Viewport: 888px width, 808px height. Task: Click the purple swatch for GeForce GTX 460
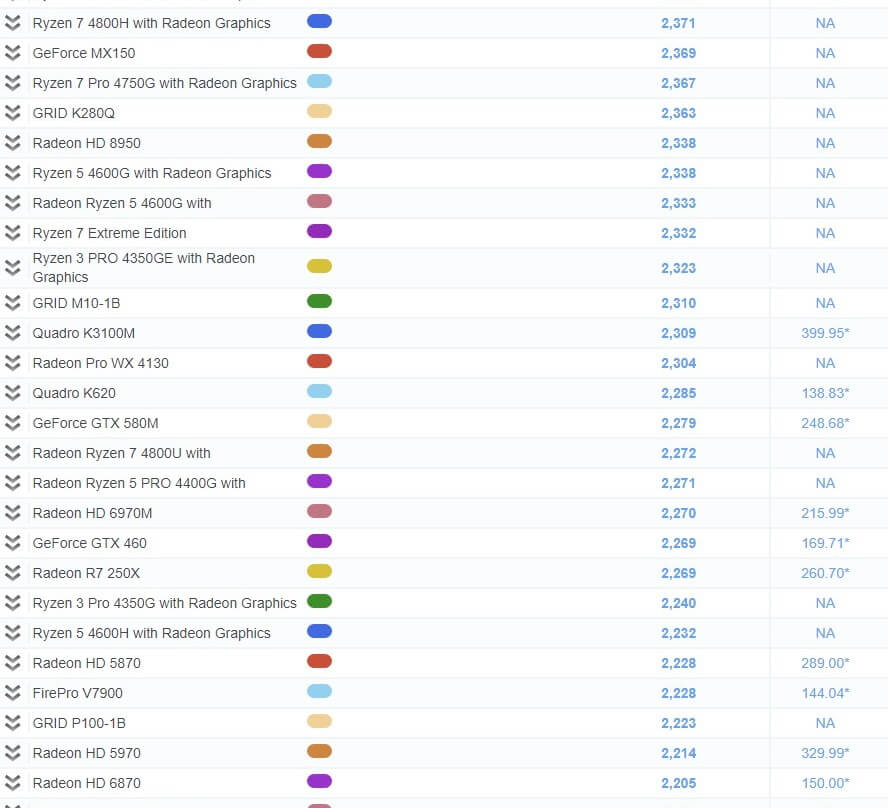(x=319, y=542)
